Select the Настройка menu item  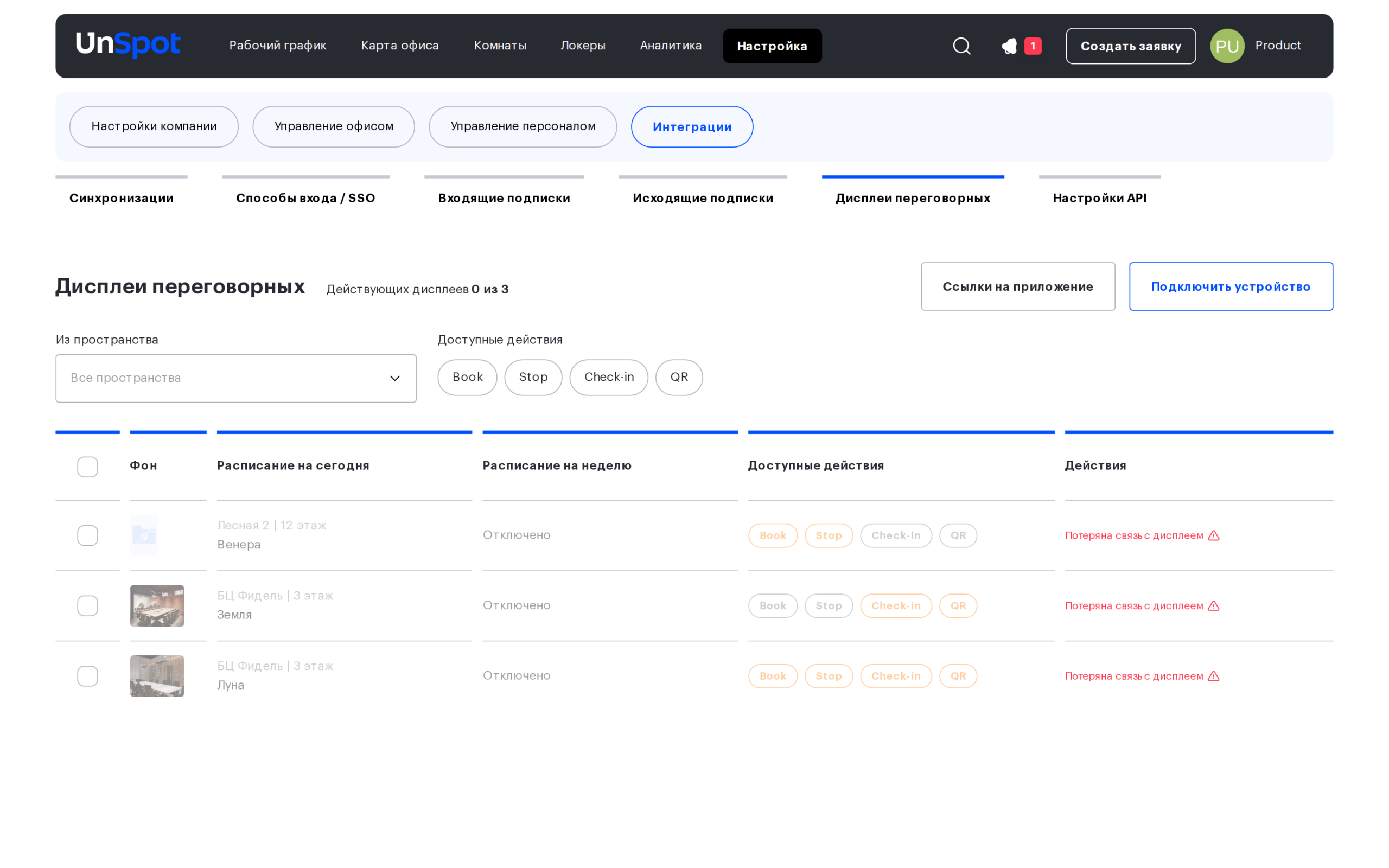(773, 46)
